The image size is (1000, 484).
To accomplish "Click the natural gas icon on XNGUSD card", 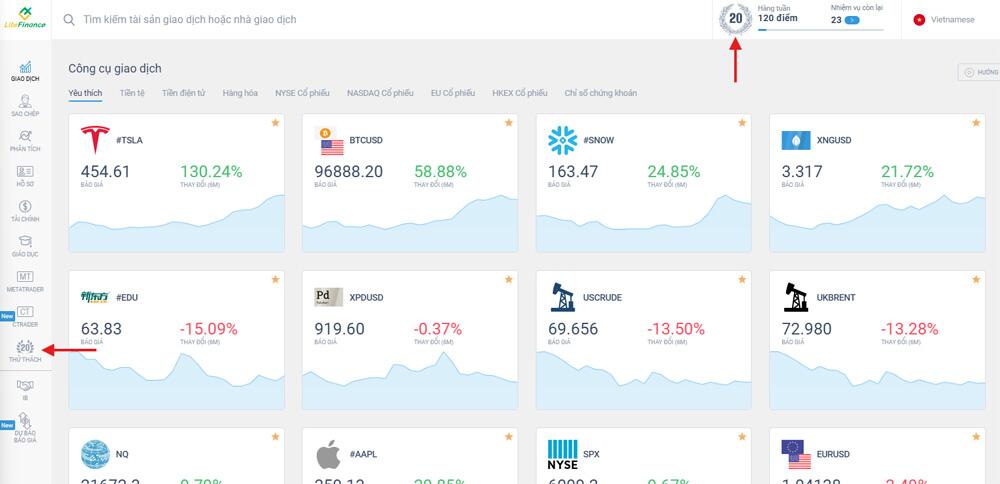I will point(796,140).
